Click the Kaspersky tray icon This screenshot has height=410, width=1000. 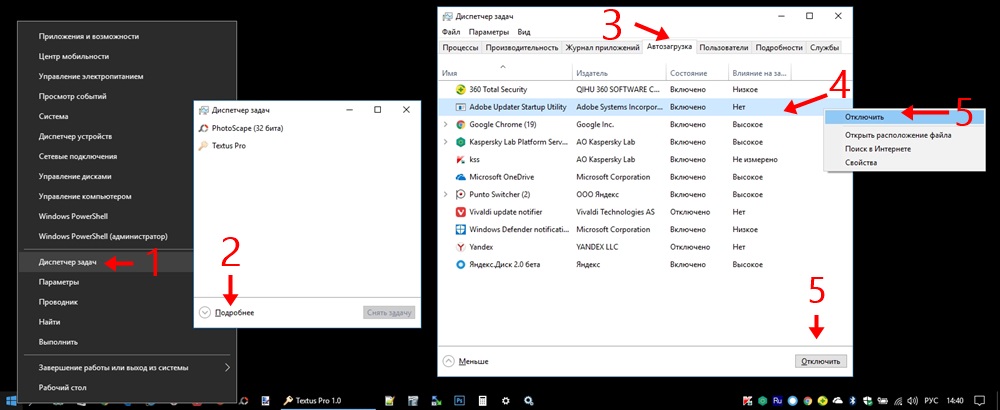(x=748, y=401)
